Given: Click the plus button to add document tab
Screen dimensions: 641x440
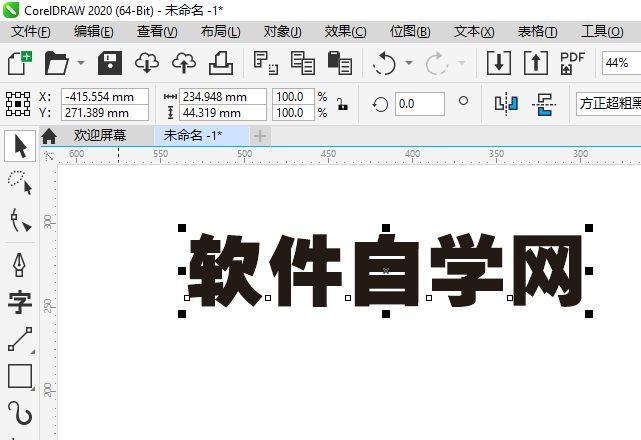Looking at the screenshot, I should pyautogui.click(x=260, y=135).
